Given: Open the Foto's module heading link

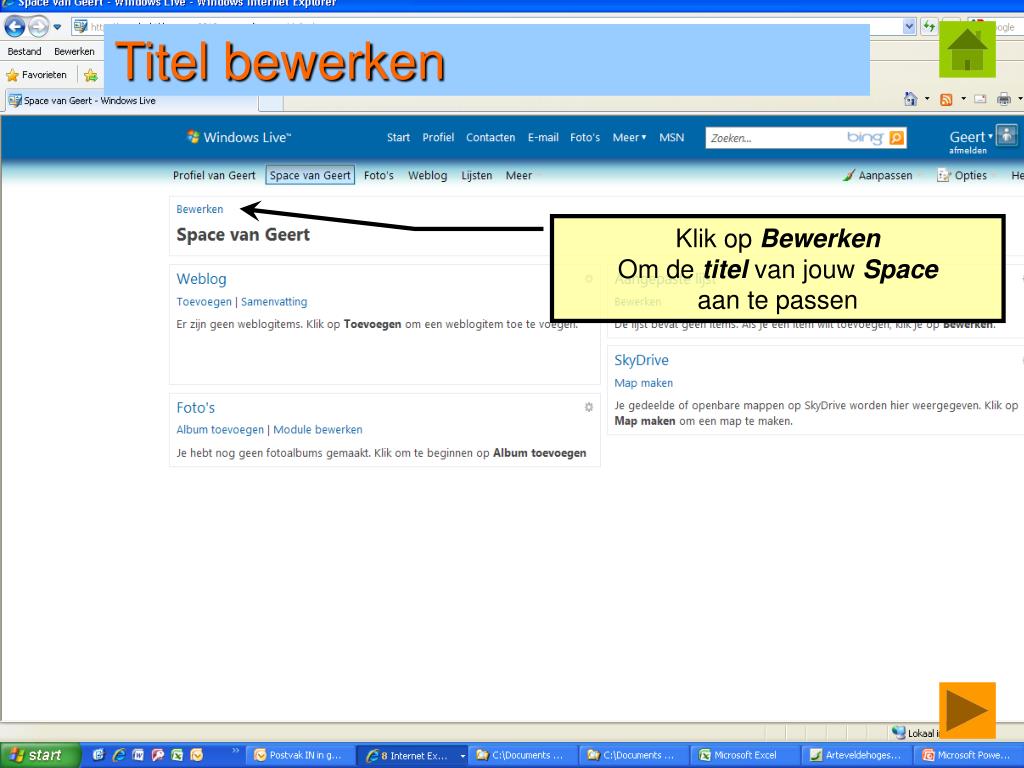Looking at the screenshot, I should [195, 408].
